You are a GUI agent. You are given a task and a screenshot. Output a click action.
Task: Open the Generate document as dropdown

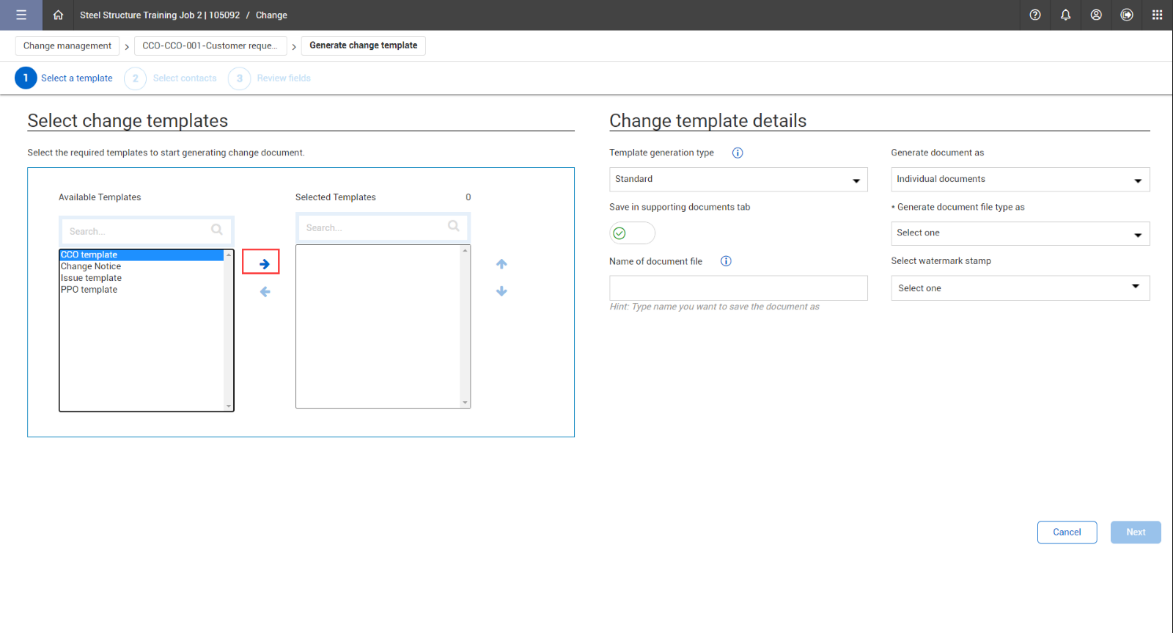(x=1019, y=180)
